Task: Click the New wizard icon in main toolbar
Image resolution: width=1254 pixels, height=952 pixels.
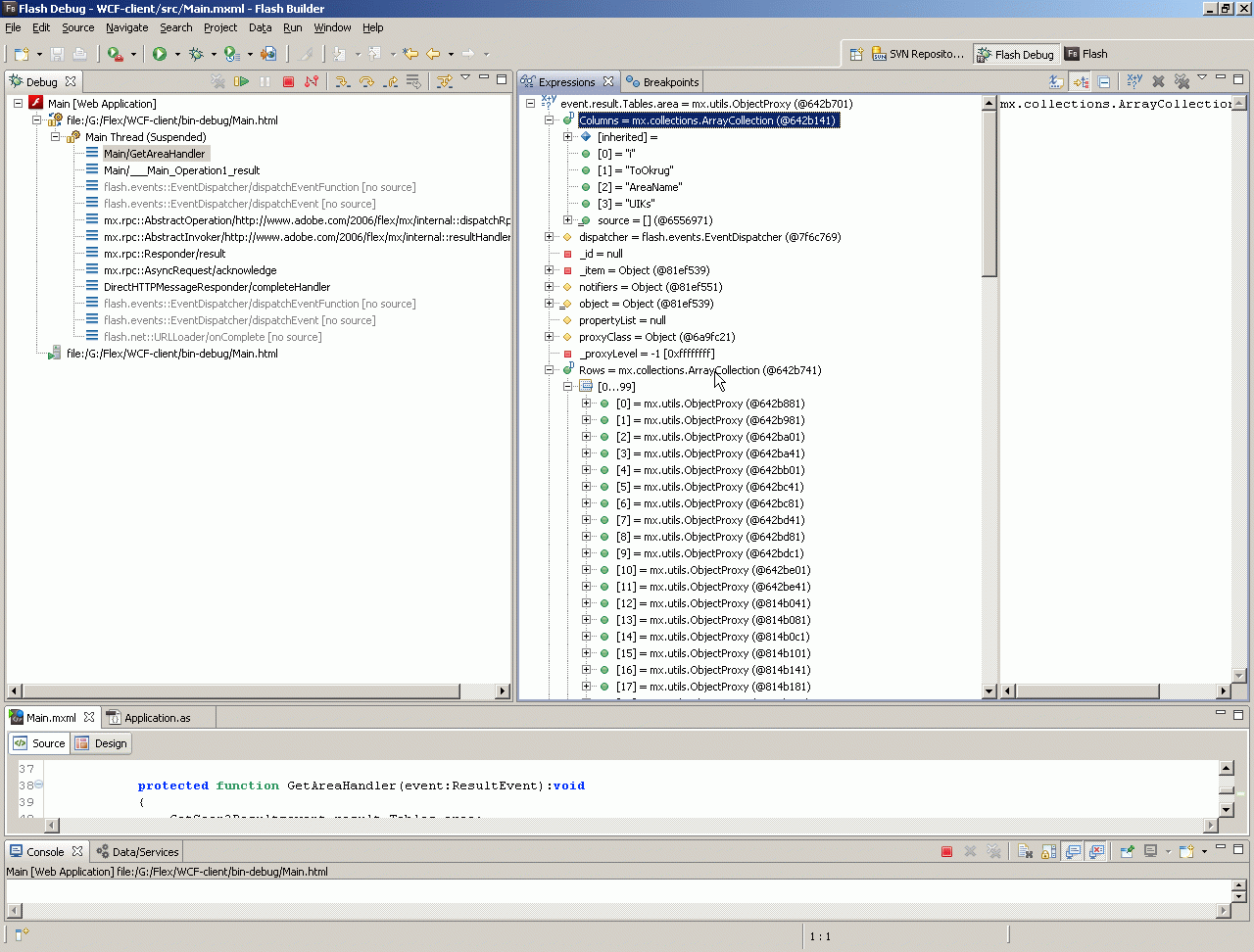Action: pos(22,54)
